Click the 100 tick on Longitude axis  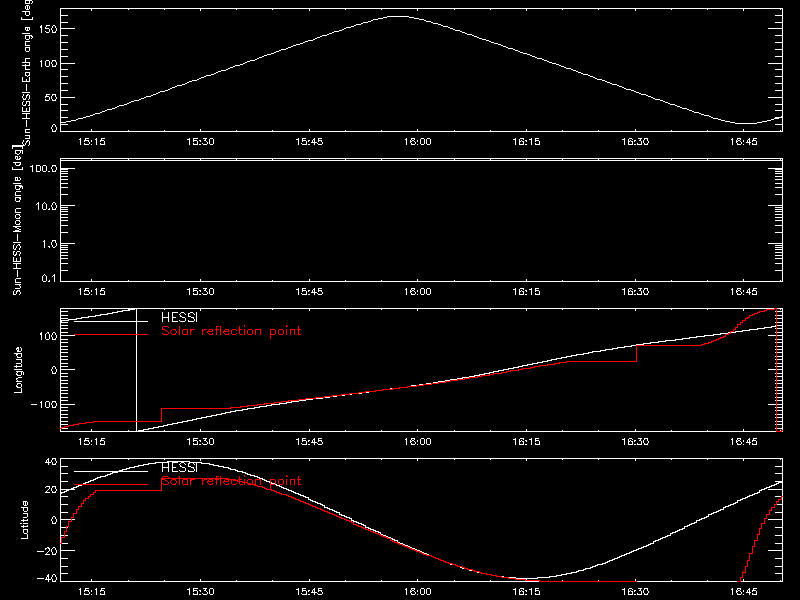coord(48,336)
